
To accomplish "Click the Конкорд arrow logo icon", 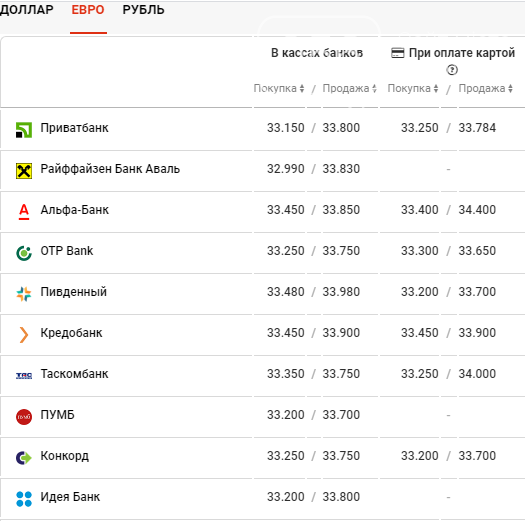I will coord(24,458).
